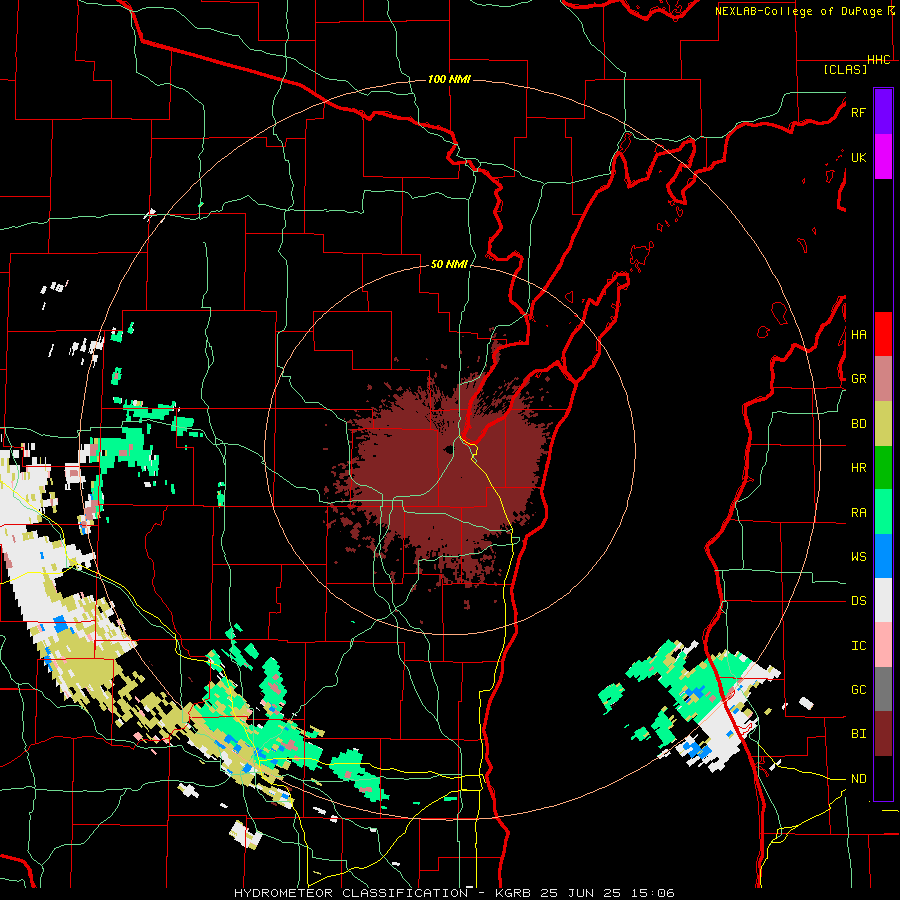Click the RF label in the legend
The height and width of the screenshot is (900, 900).
(x=858, y=112)
